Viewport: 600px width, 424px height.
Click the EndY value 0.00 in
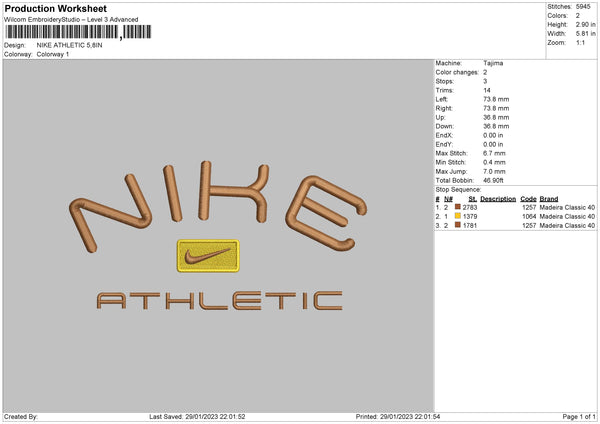click(493, 144)
